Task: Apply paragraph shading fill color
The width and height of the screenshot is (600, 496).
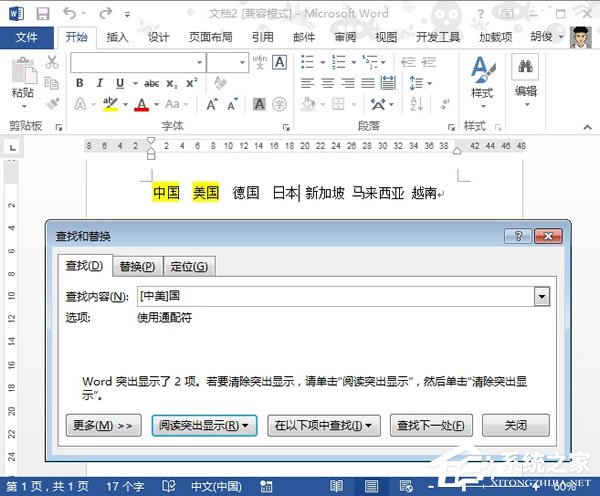Action: pos(308,104)
